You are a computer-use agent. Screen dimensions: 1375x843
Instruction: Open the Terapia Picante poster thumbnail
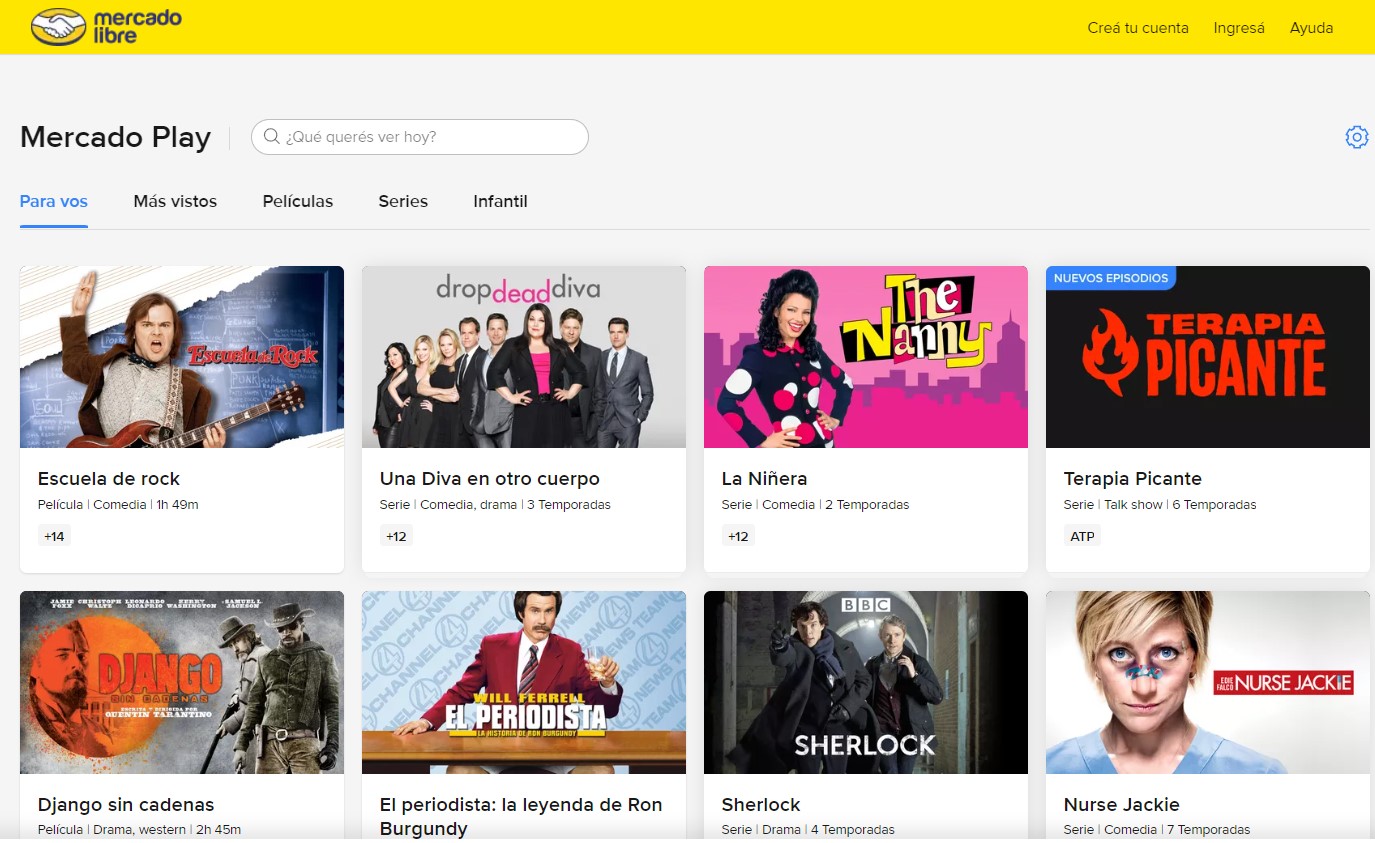coord(1208,357)
